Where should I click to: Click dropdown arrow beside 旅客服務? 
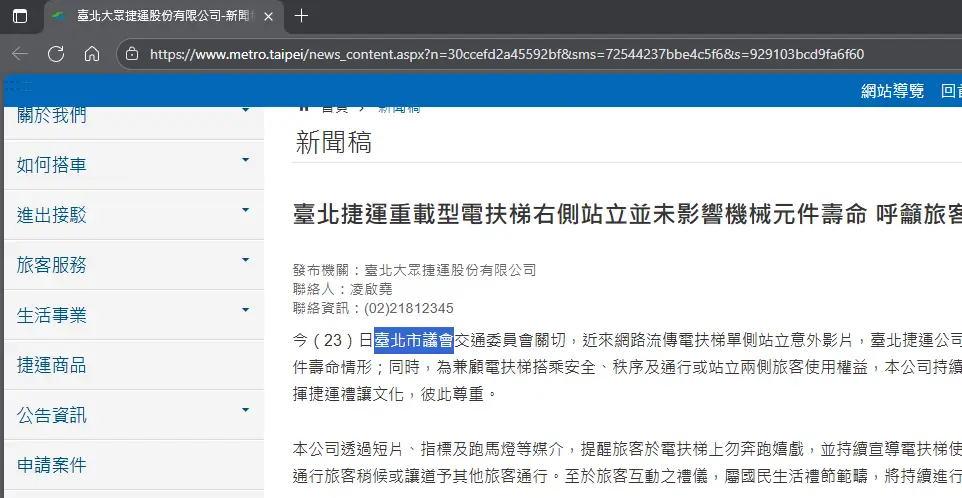click(245, 260)
